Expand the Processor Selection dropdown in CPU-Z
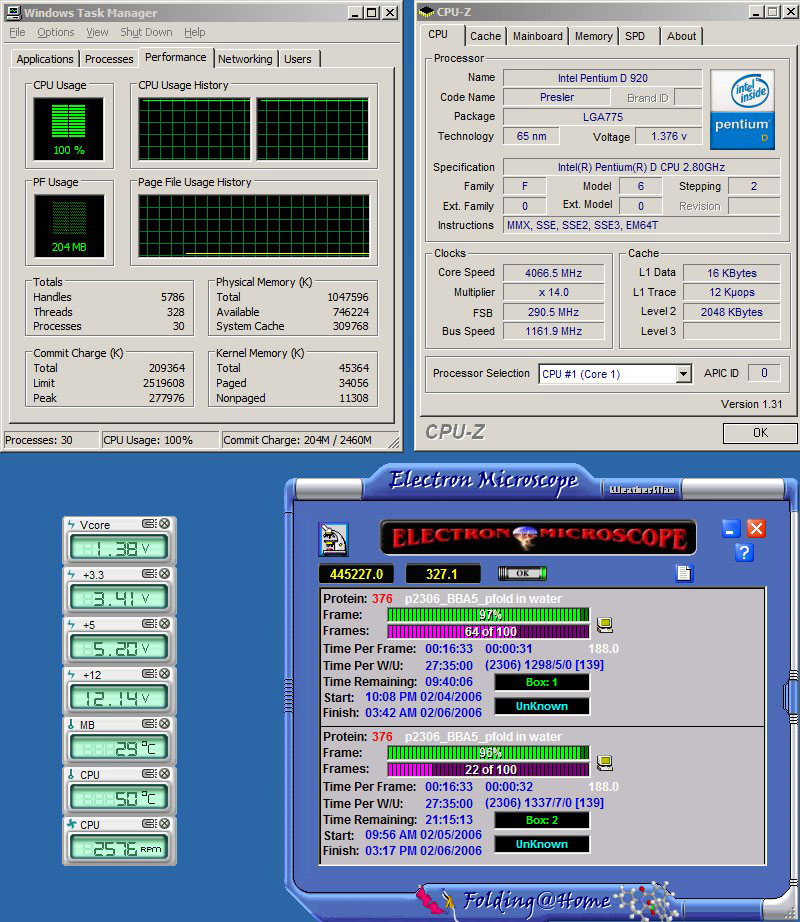 [683, 373]
